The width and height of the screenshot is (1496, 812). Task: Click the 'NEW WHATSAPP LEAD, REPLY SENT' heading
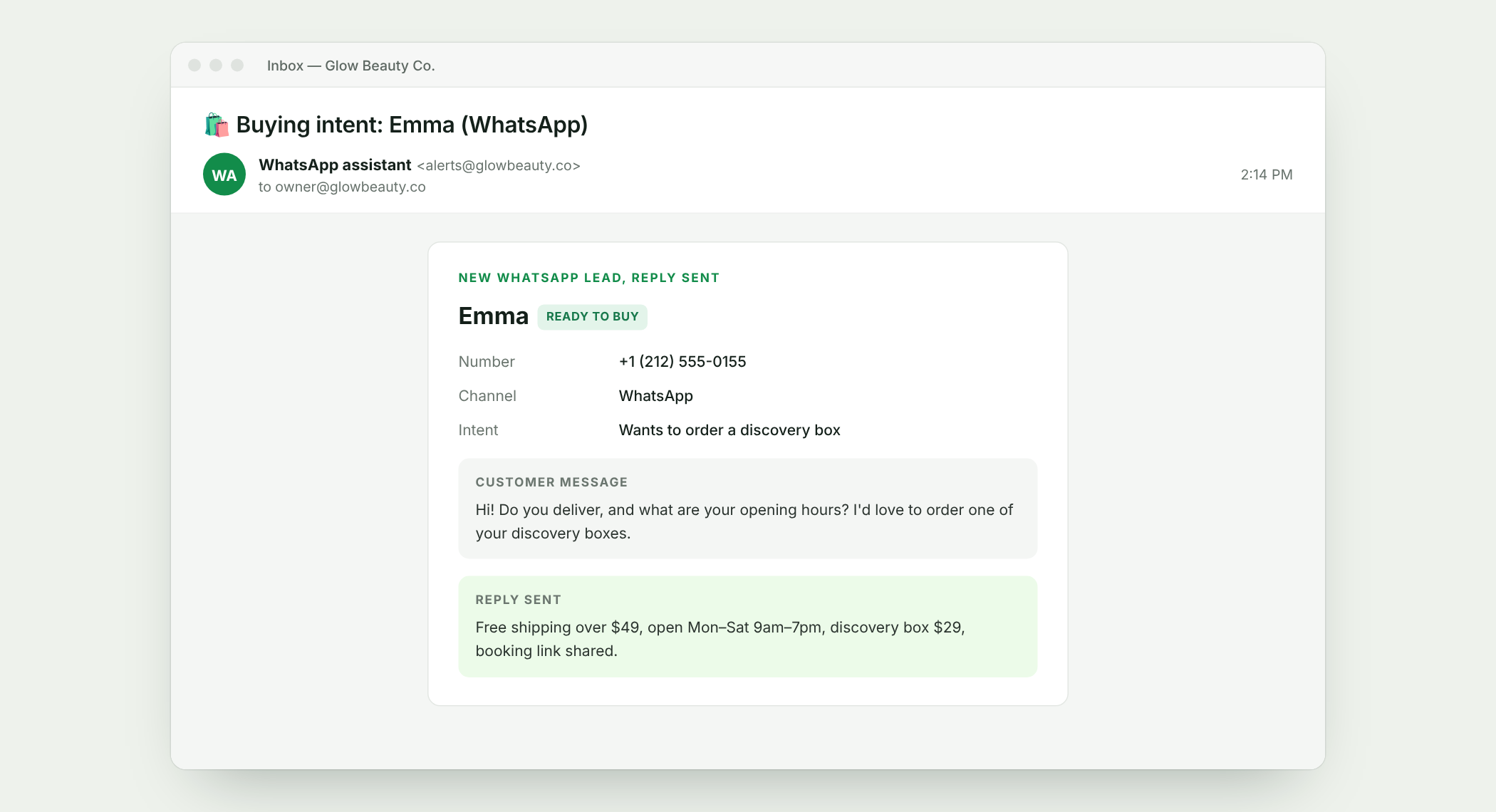(x=589, y=278)
